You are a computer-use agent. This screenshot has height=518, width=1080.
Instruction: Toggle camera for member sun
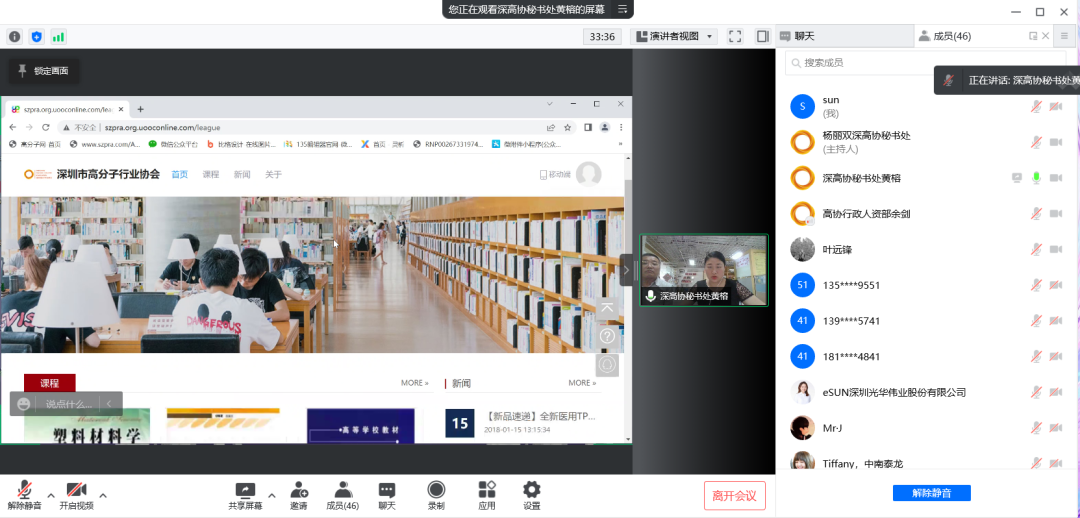tap(1056, 107)
